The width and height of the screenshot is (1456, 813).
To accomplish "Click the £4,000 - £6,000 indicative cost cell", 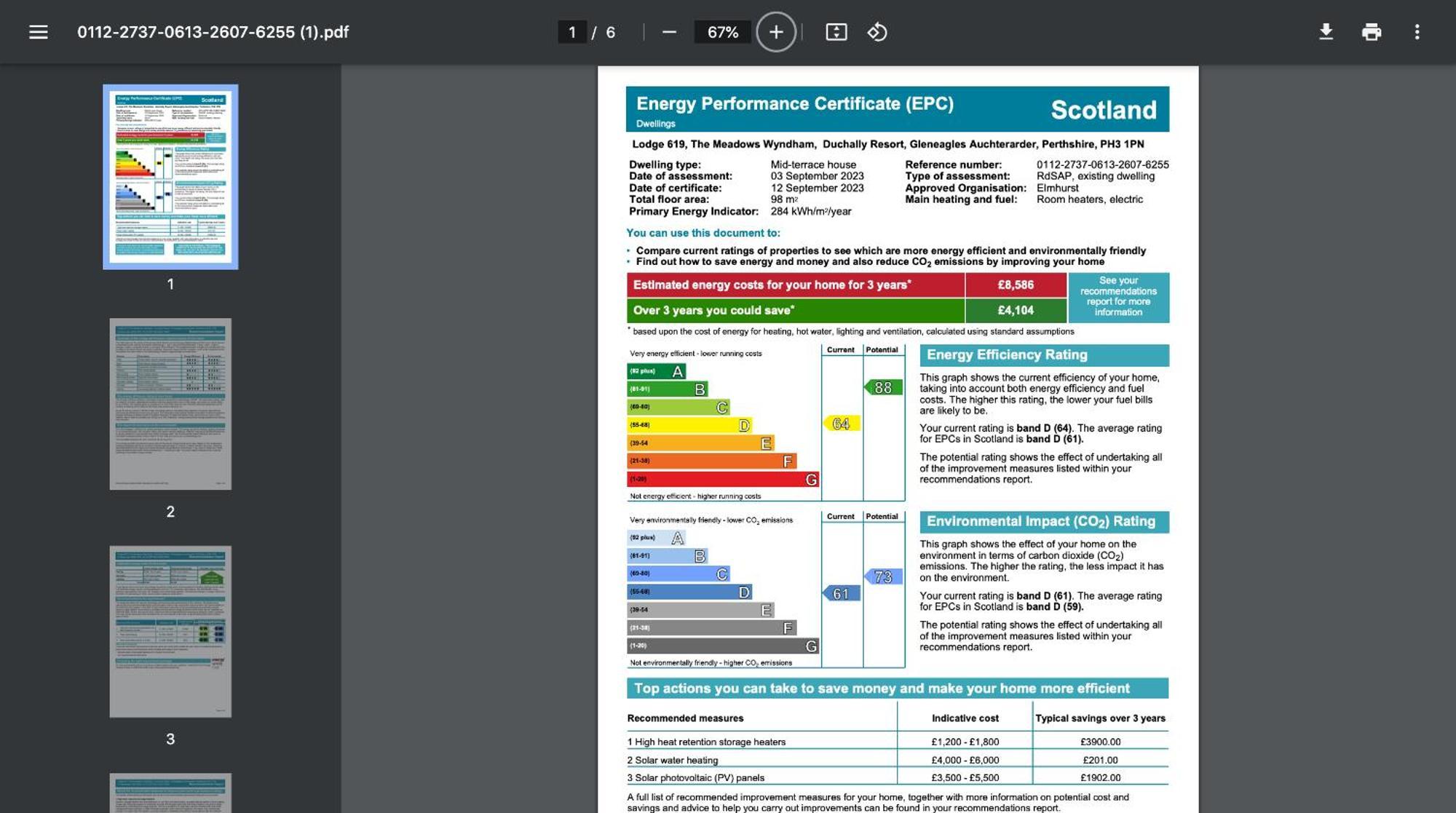I will coord(965,760).
